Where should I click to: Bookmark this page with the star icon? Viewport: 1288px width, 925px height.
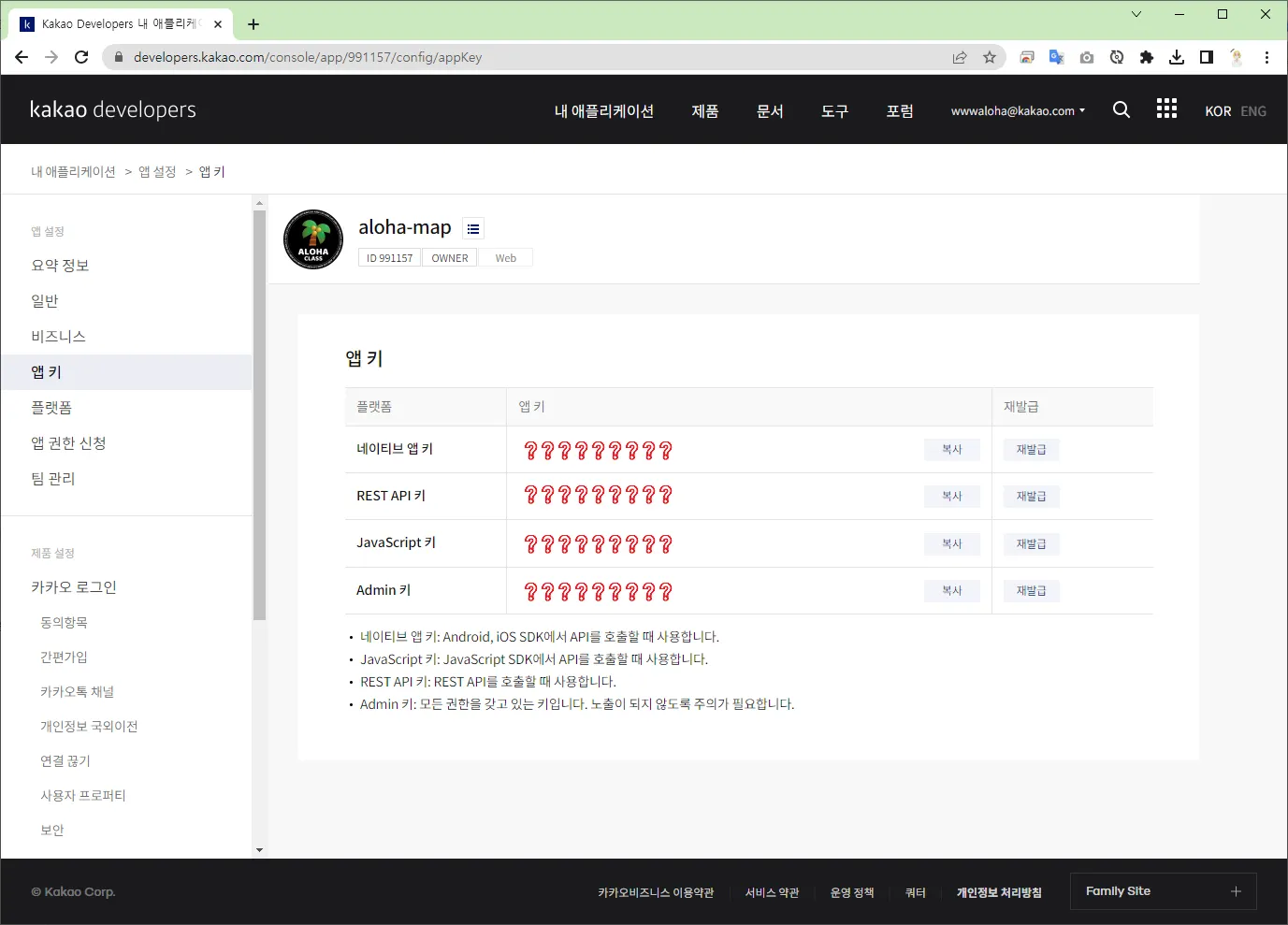[x=990, y=57]
